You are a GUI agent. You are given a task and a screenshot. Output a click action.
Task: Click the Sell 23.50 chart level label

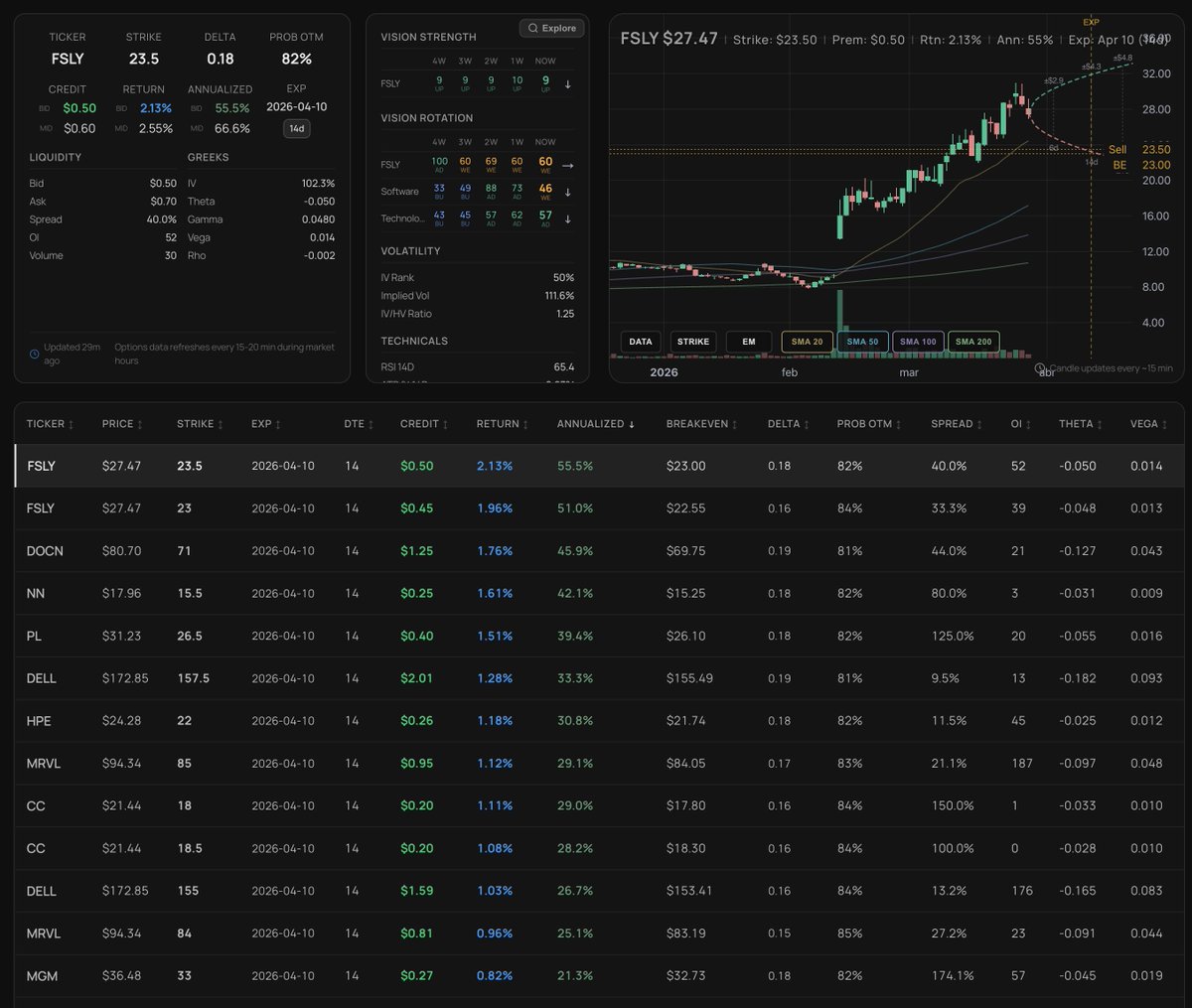tap(1138, 150)
